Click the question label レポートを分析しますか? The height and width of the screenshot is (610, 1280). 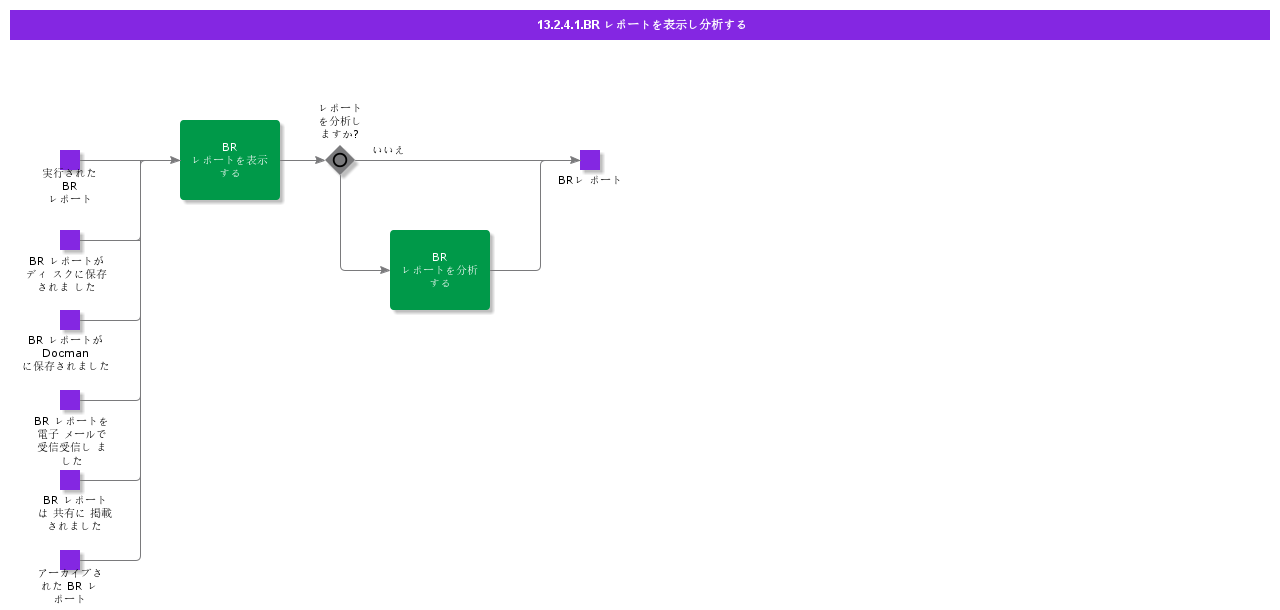coord(340,121)
